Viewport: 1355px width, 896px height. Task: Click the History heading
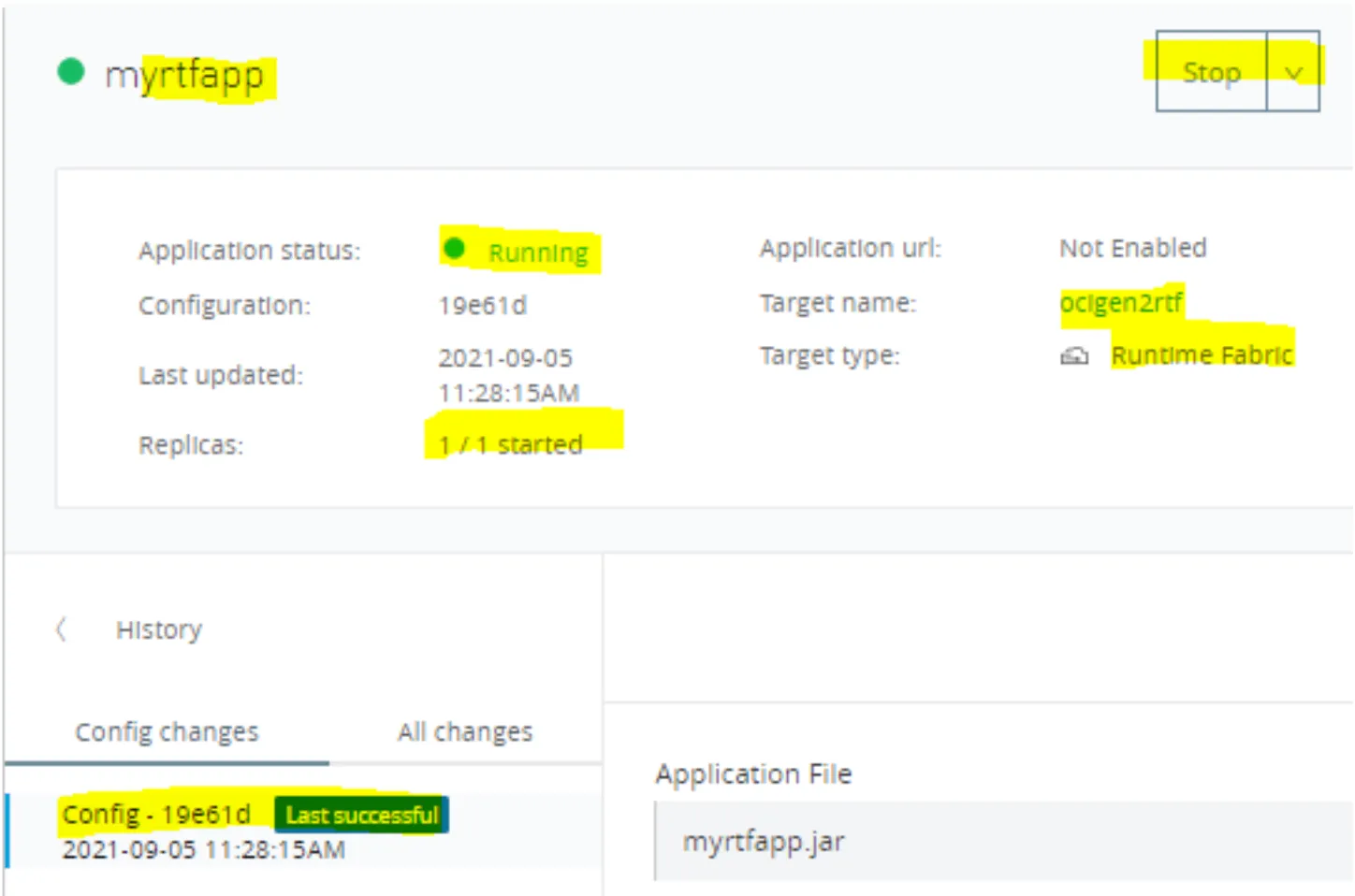coord(159,629)
